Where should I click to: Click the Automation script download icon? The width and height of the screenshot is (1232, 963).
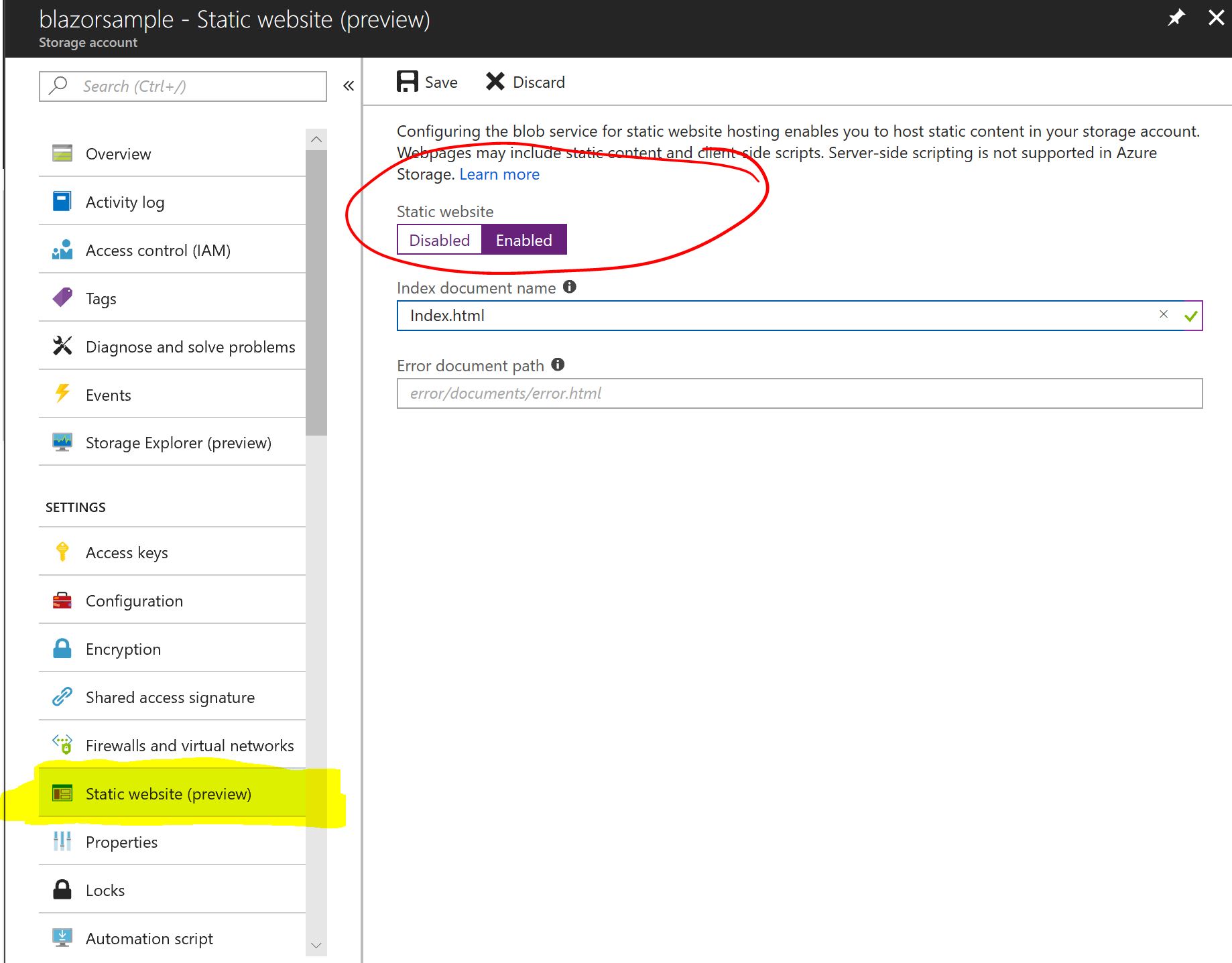click(62, 938)
